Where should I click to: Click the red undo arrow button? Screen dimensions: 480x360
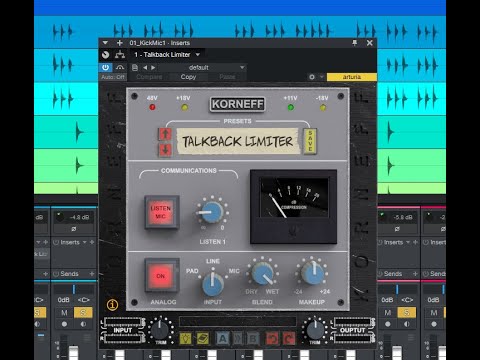click(272, 339)
